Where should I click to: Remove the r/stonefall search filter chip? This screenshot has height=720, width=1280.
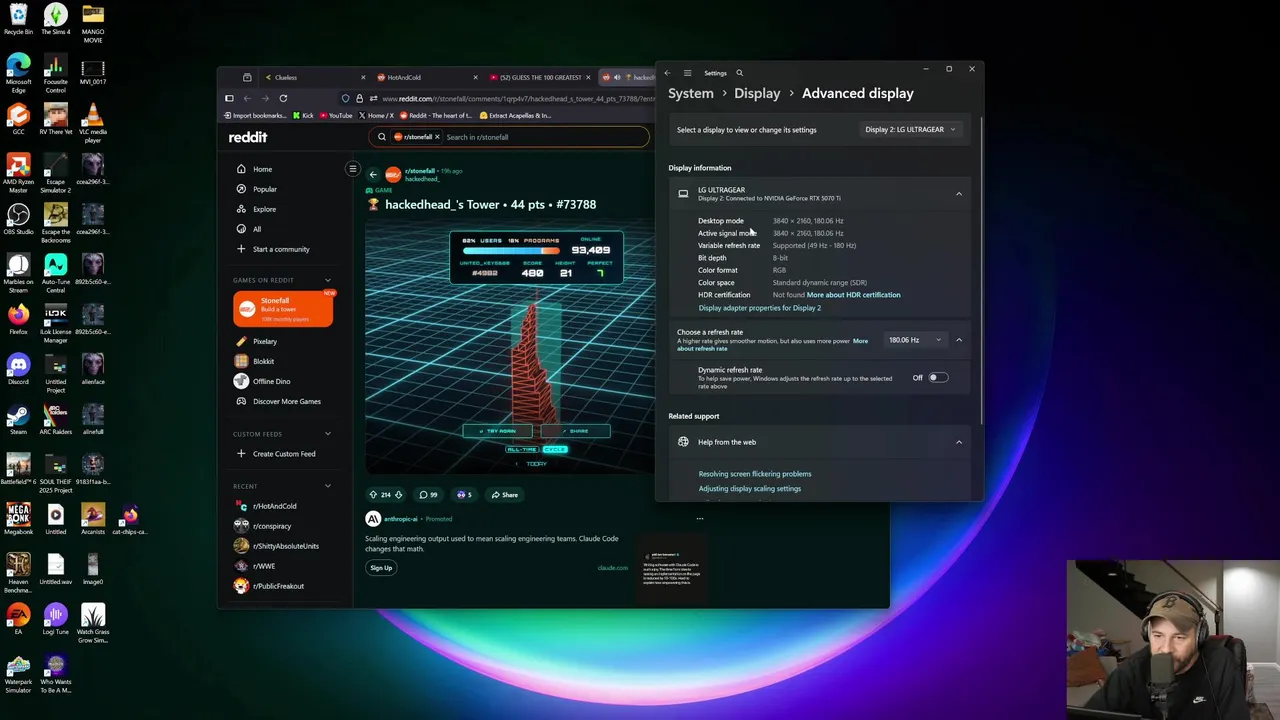436,137
